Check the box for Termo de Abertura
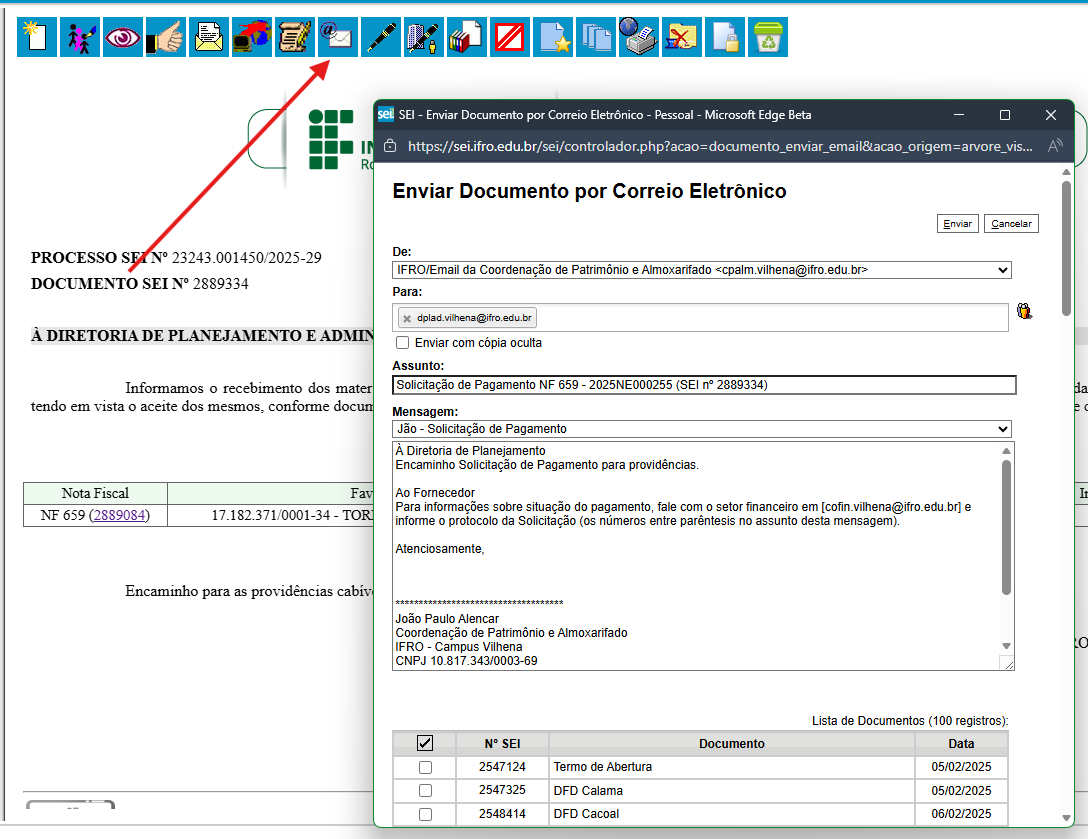This screenshot has width=1088, height=839. coord(425,767)
